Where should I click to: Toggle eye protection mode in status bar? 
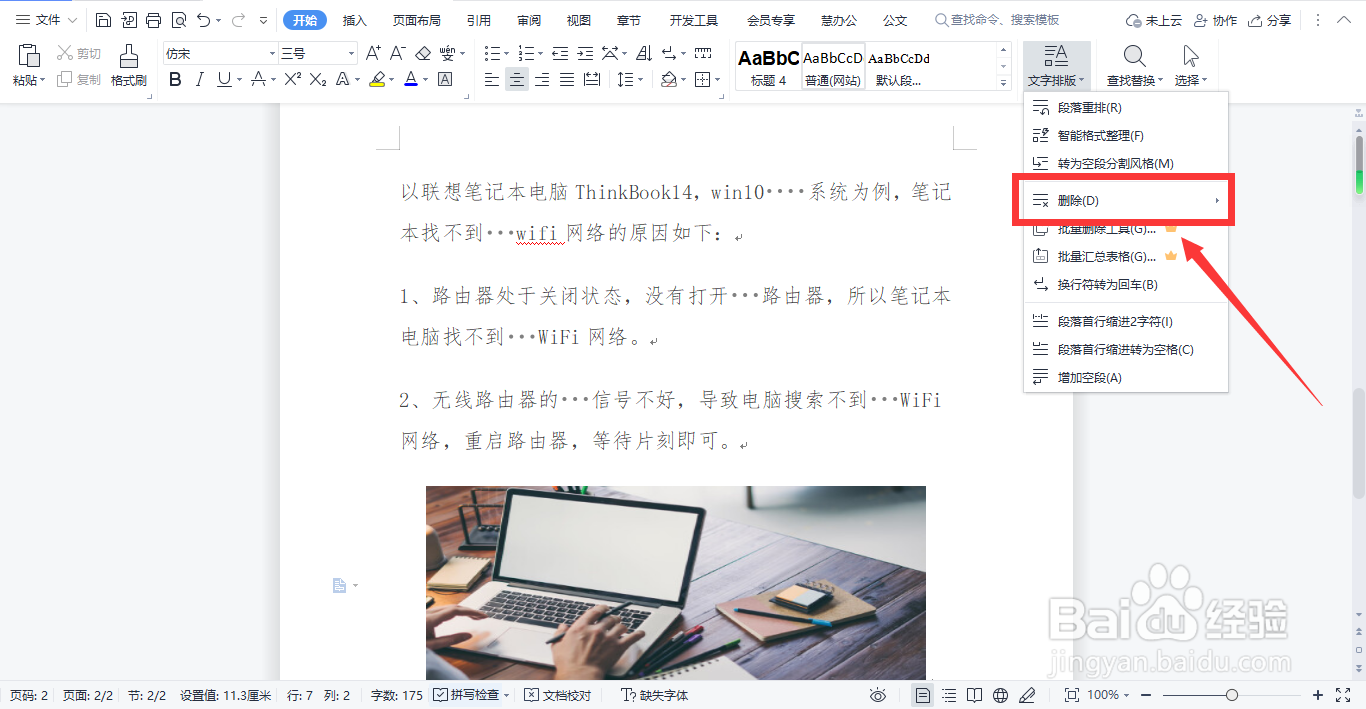point(878,695)
